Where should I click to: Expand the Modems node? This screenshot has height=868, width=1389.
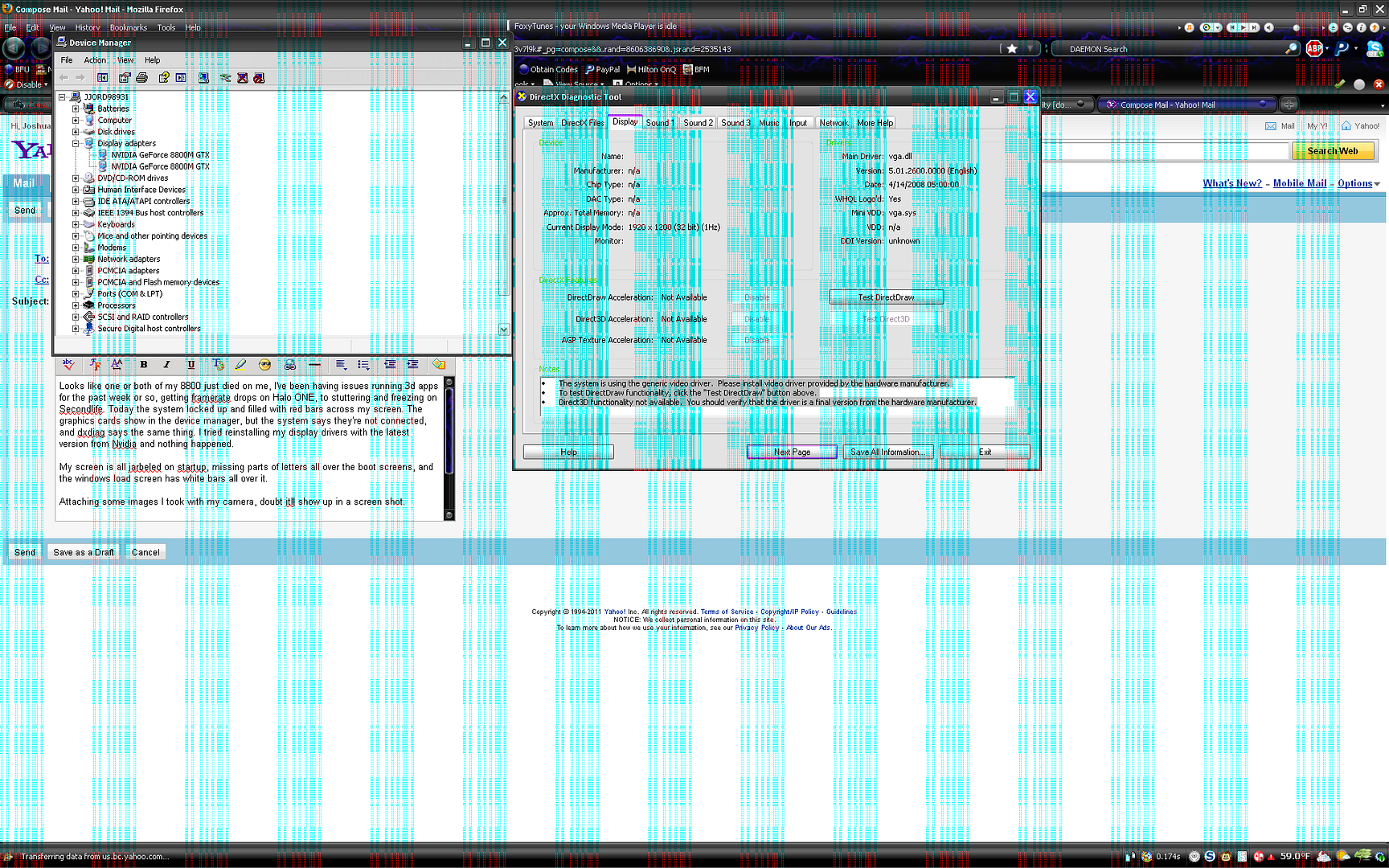point(76,248)
